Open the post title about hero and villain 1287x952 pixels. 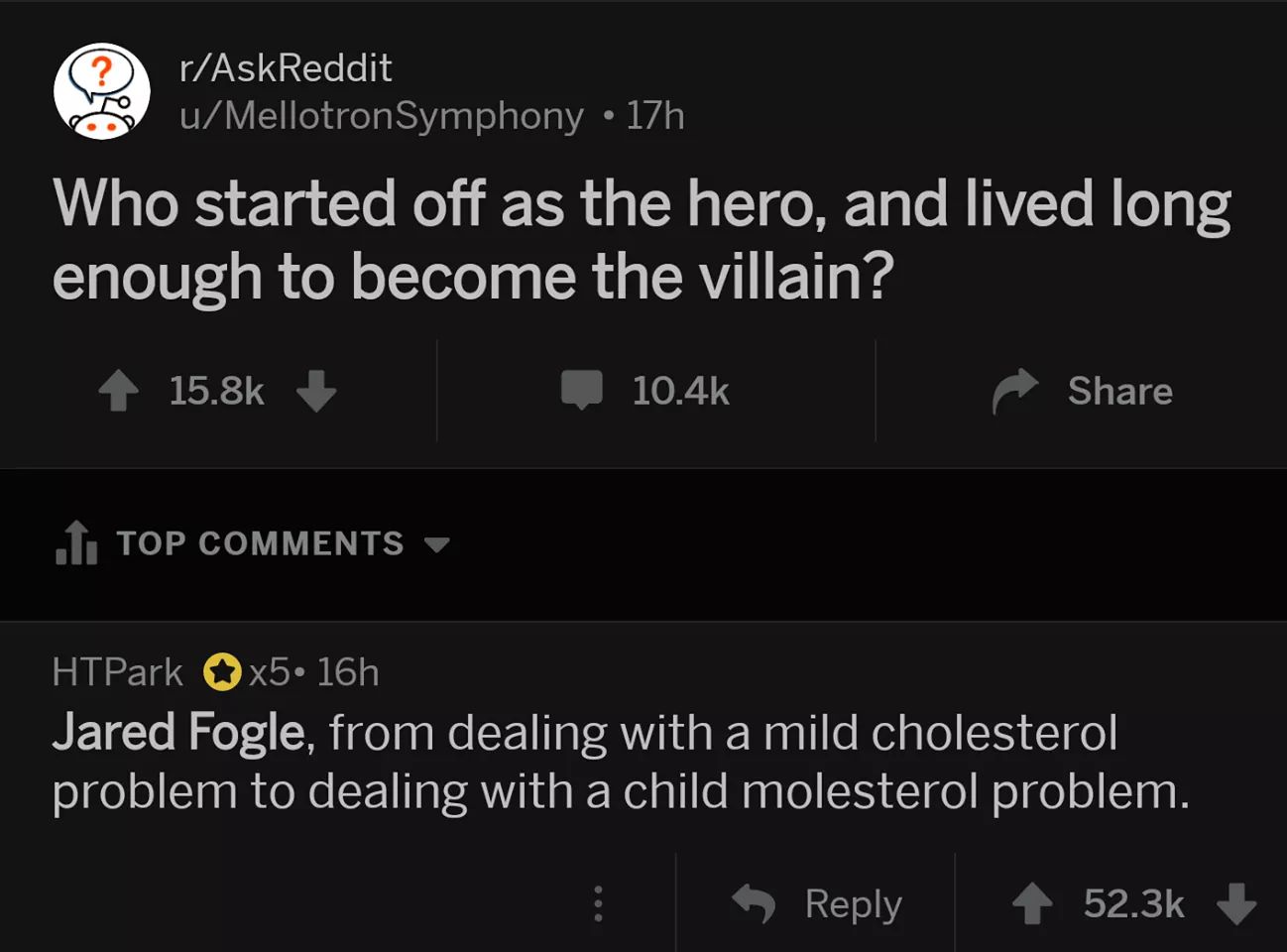[642, 239]
